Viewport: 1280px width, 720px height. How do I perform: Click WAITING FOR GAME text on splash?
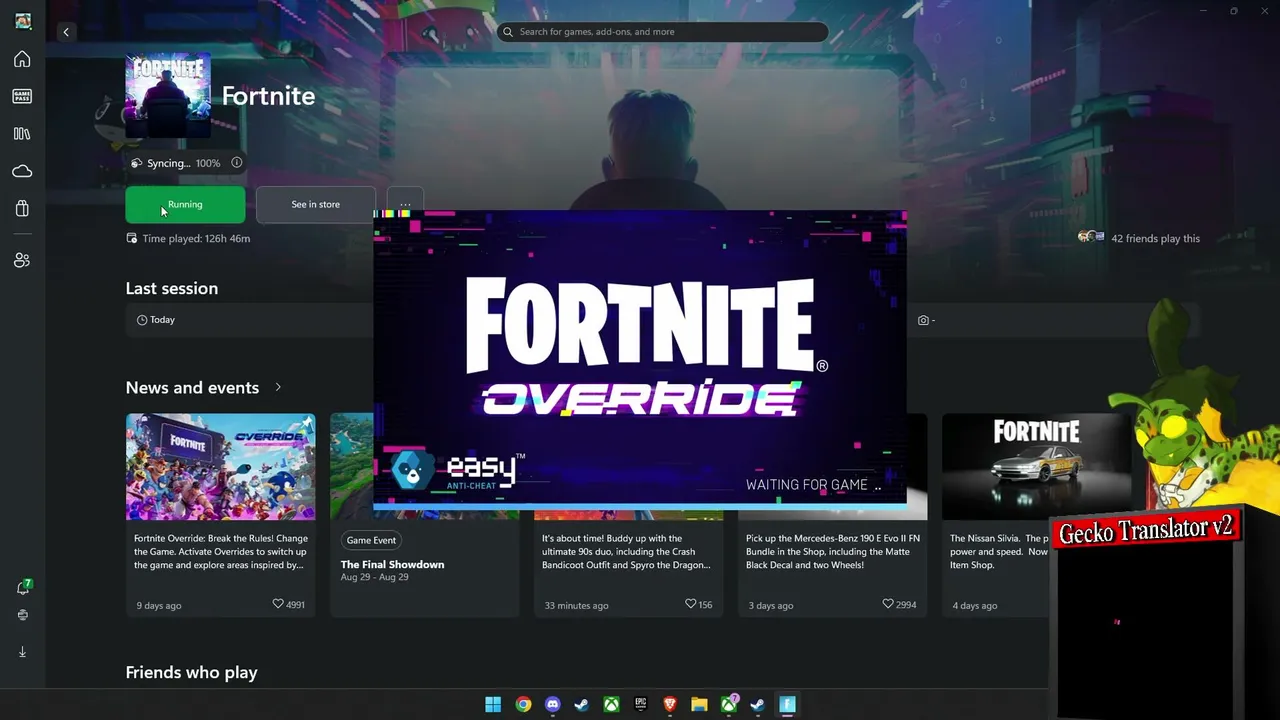814,485
